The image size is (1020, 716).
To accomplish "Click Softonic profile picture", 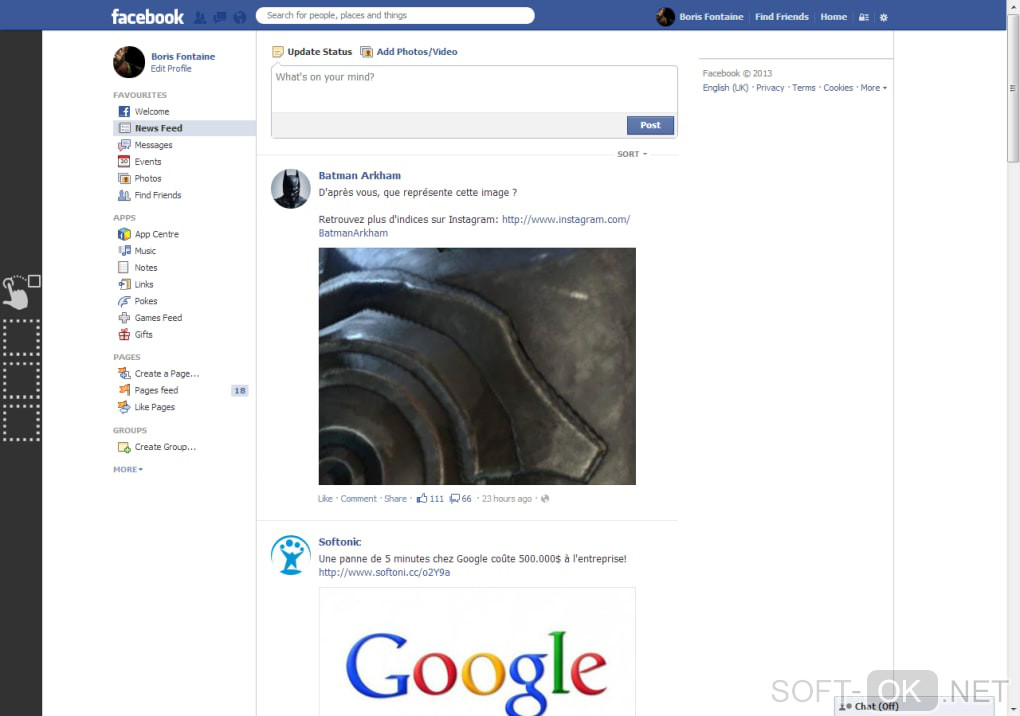I will 291,555.
